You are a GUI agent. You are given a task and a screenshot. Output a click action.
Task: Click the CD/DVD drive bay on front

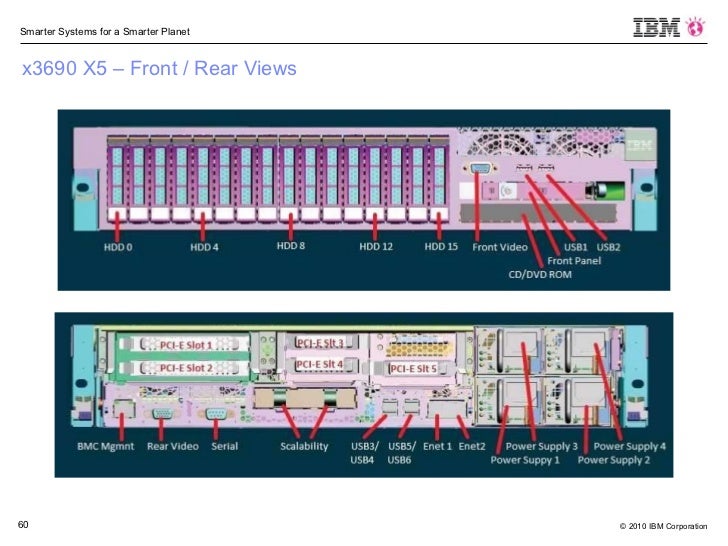(538, 213)
